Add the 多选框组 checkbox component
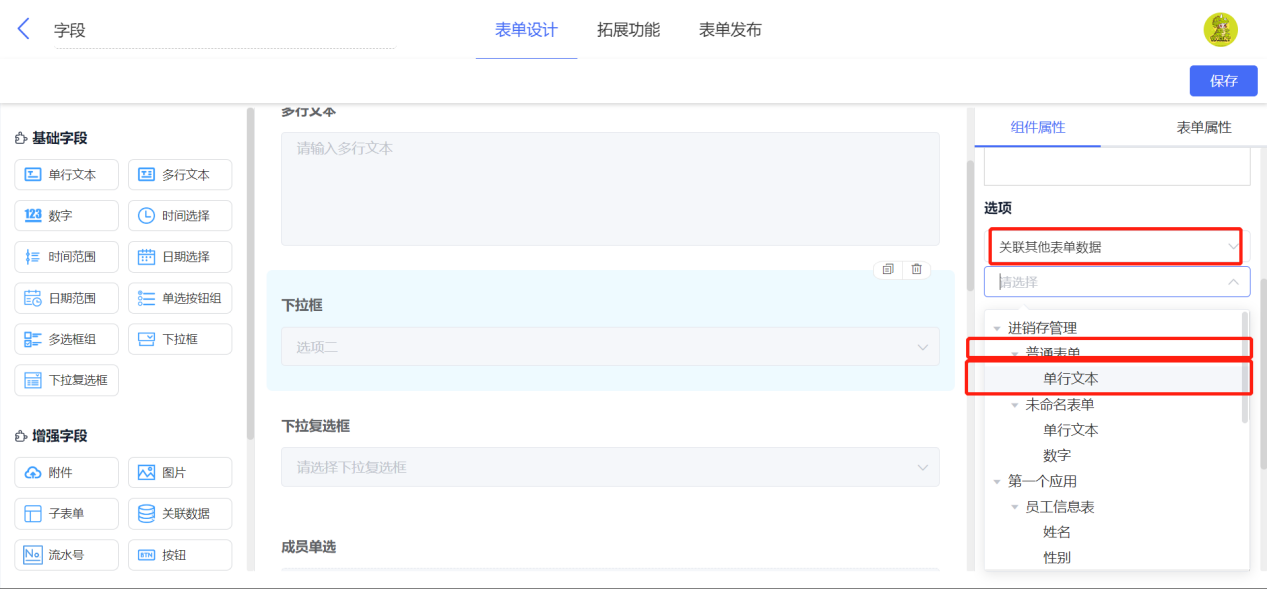This screenshot has width=1267, height=589. (x=66, y=339)
